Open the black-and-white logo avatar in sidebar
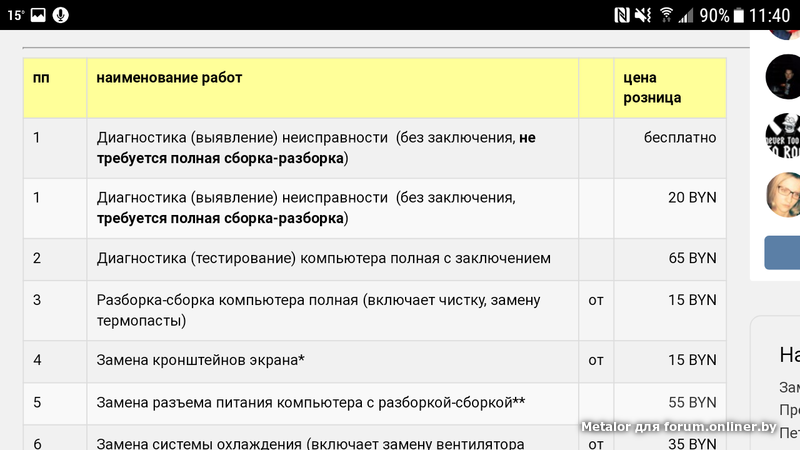The height and width of the screenshot is (450, 800). coord(783,136)
